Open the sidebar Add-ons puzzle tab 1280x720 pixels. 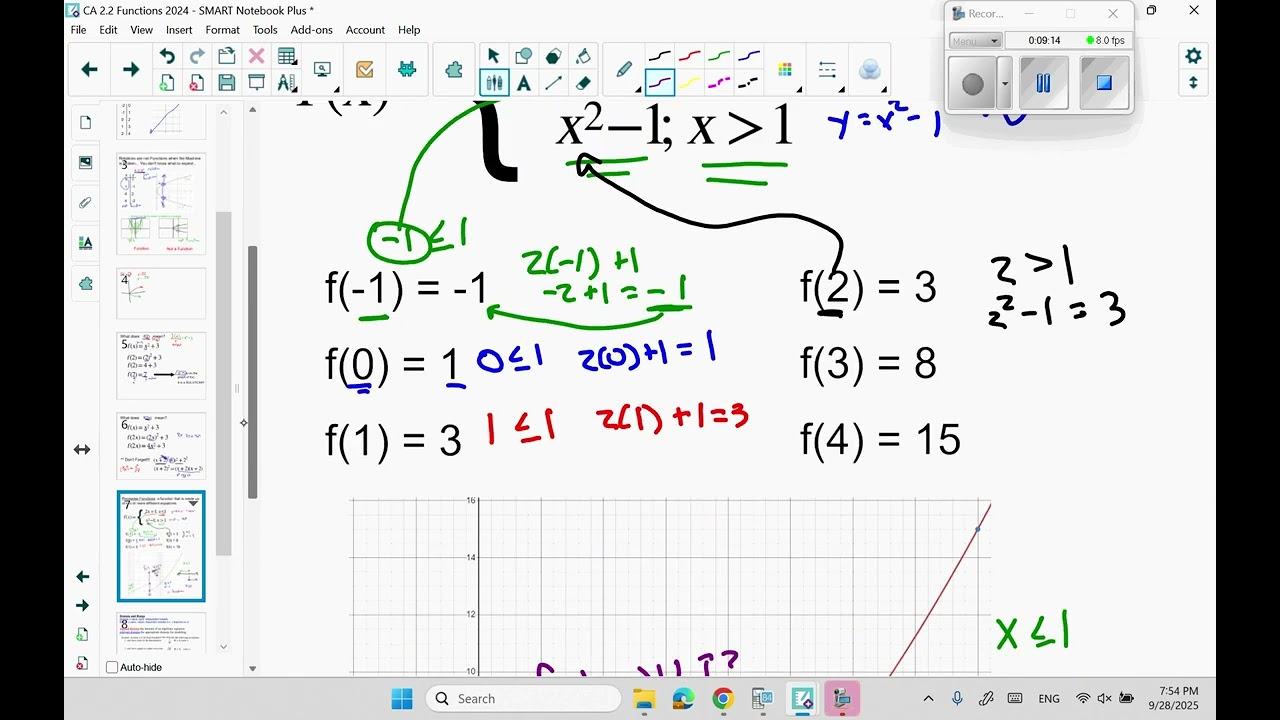(85, 283)
